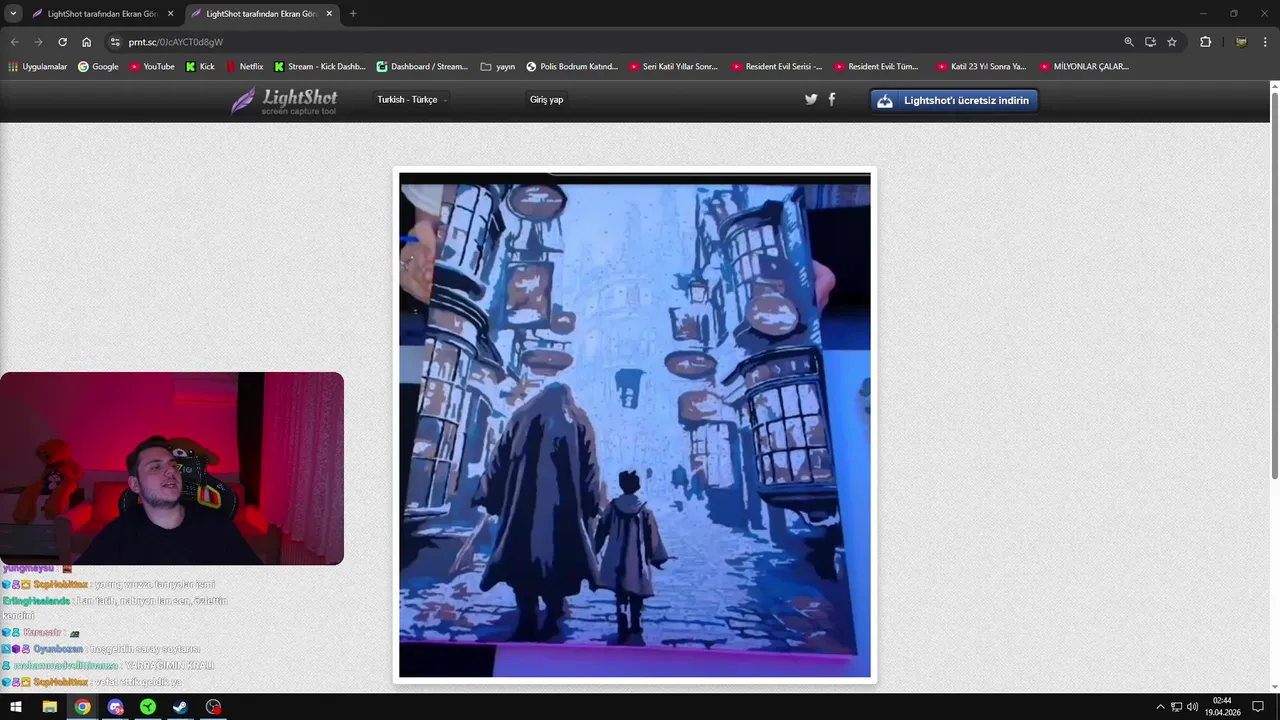Open site information icon in address bar
The height and width of the screenshot is (720, 1280).
[x=115, y=42]
